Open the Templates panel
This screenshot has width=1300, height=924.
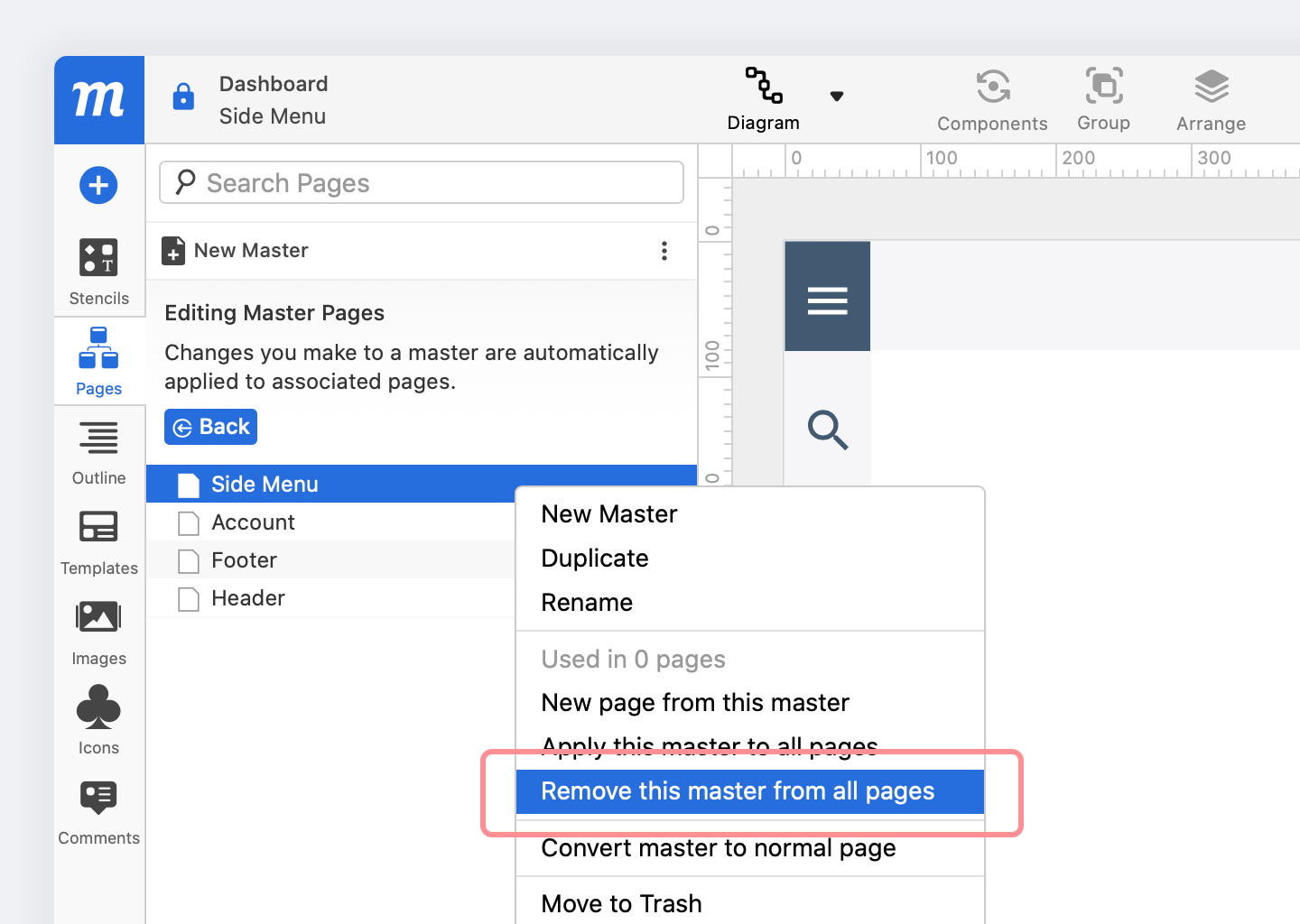[98, 541]
